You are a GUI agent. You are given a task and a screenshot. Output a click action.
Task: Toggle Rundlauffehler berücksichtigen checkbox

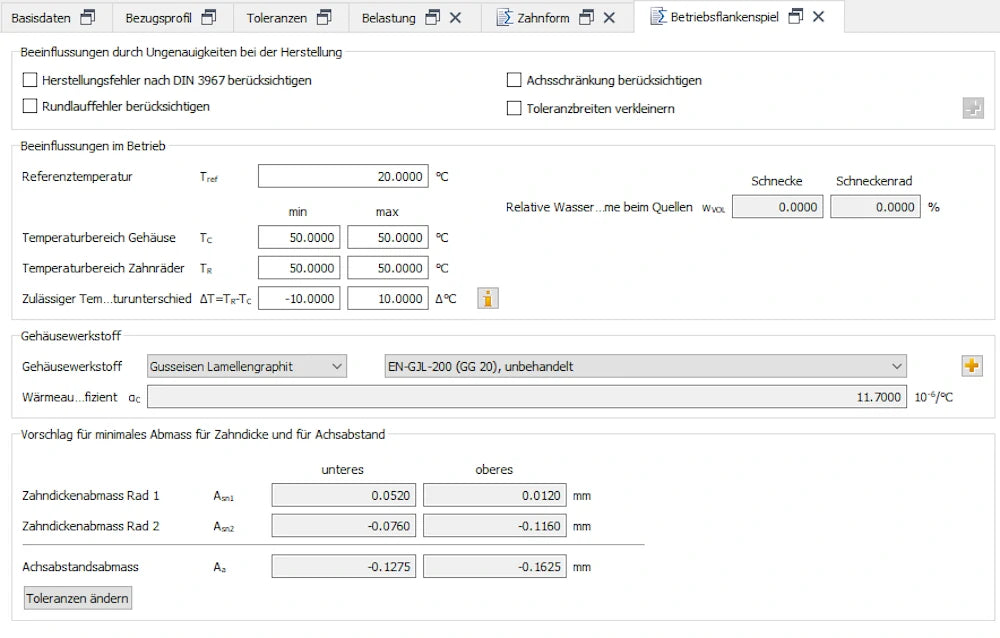coord(30,106)
